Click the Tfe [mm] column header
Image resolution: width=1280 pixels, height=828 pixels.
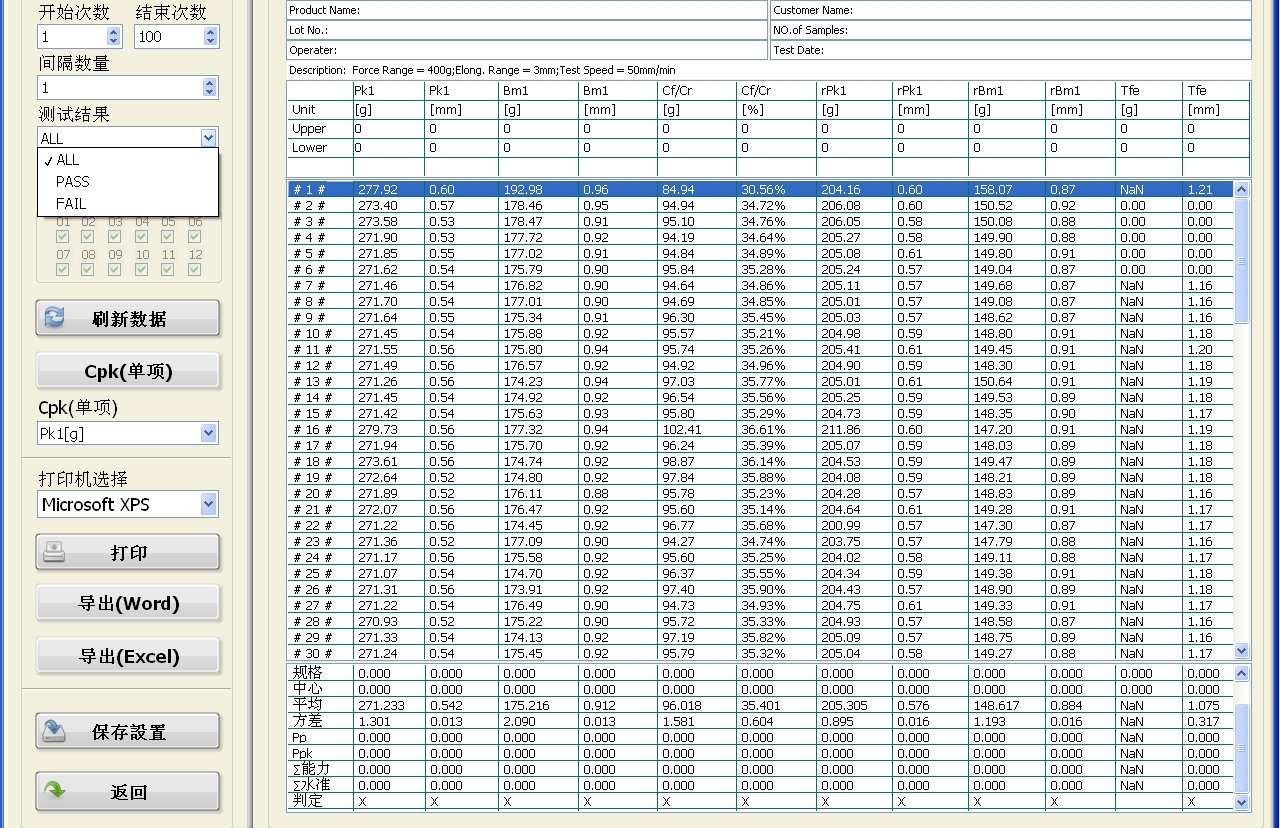point(1217,100)
